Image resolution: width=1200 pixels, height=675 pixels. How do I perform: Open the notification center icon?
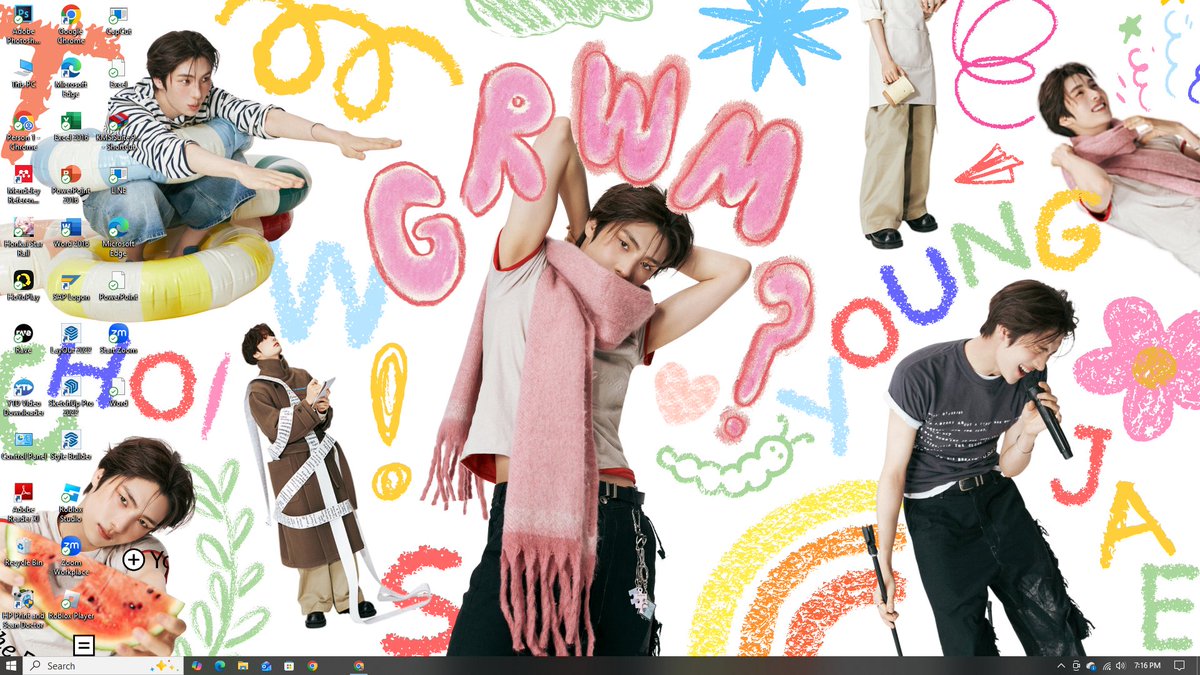pos(1180,665)
